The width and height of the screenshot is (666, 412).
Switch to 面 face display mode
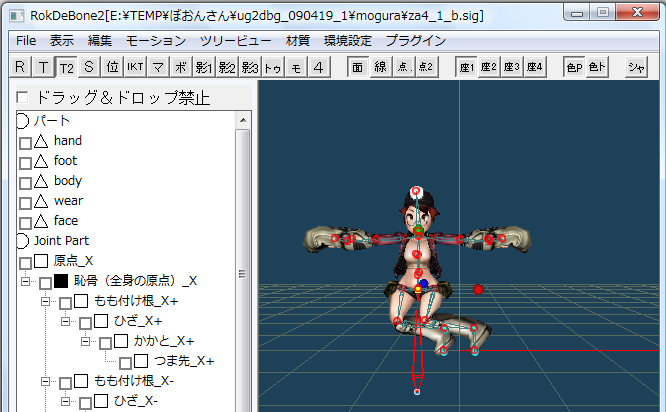[x=358, y=68]
